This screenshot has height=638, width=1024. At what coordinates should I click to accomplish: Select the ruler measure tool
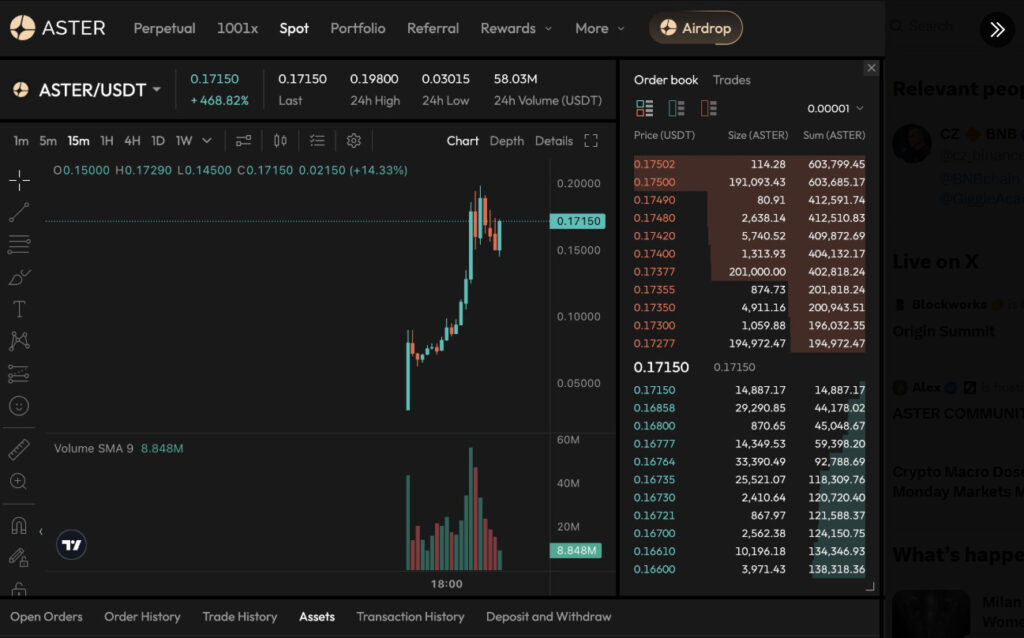[x=19, y=450]
